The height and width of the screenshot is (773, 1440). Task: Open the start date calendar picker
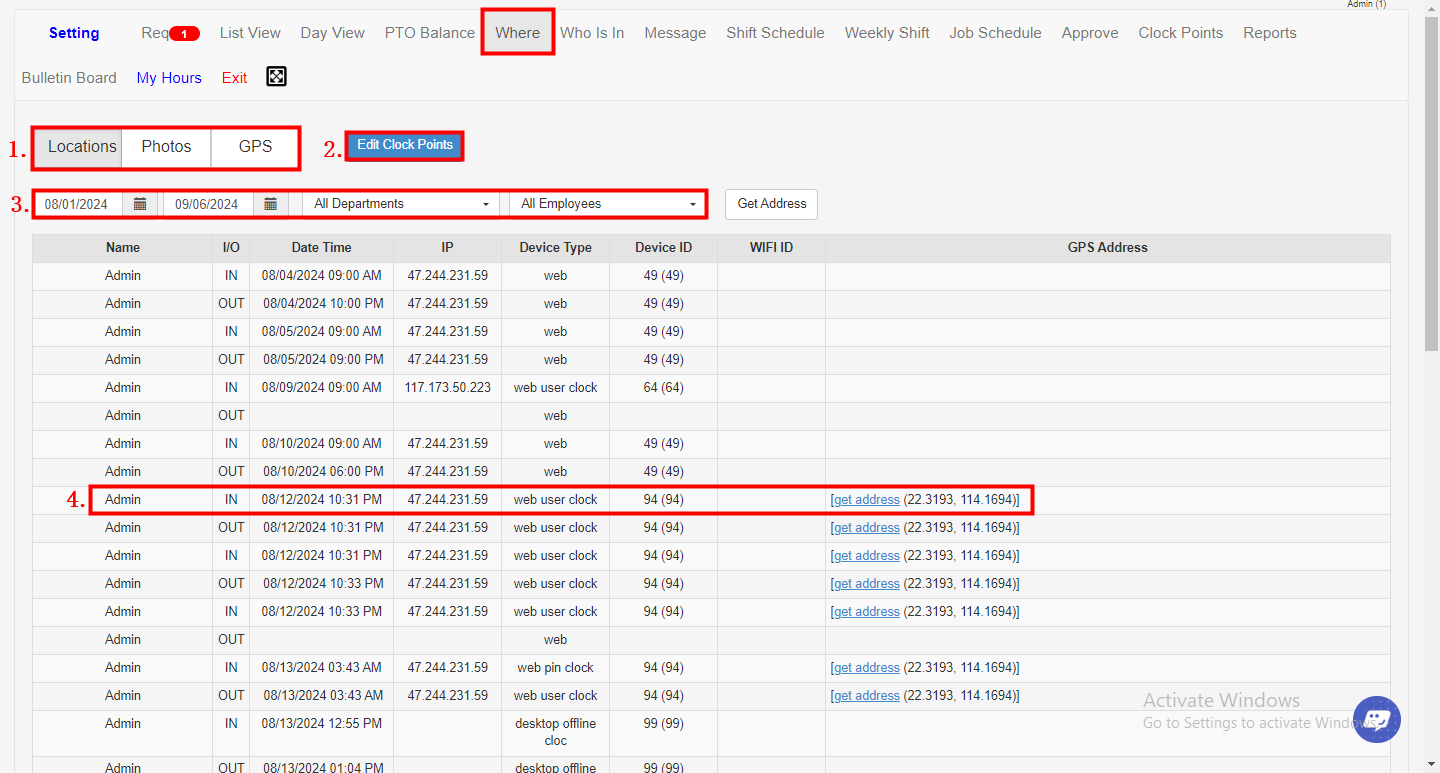point(140,204)
